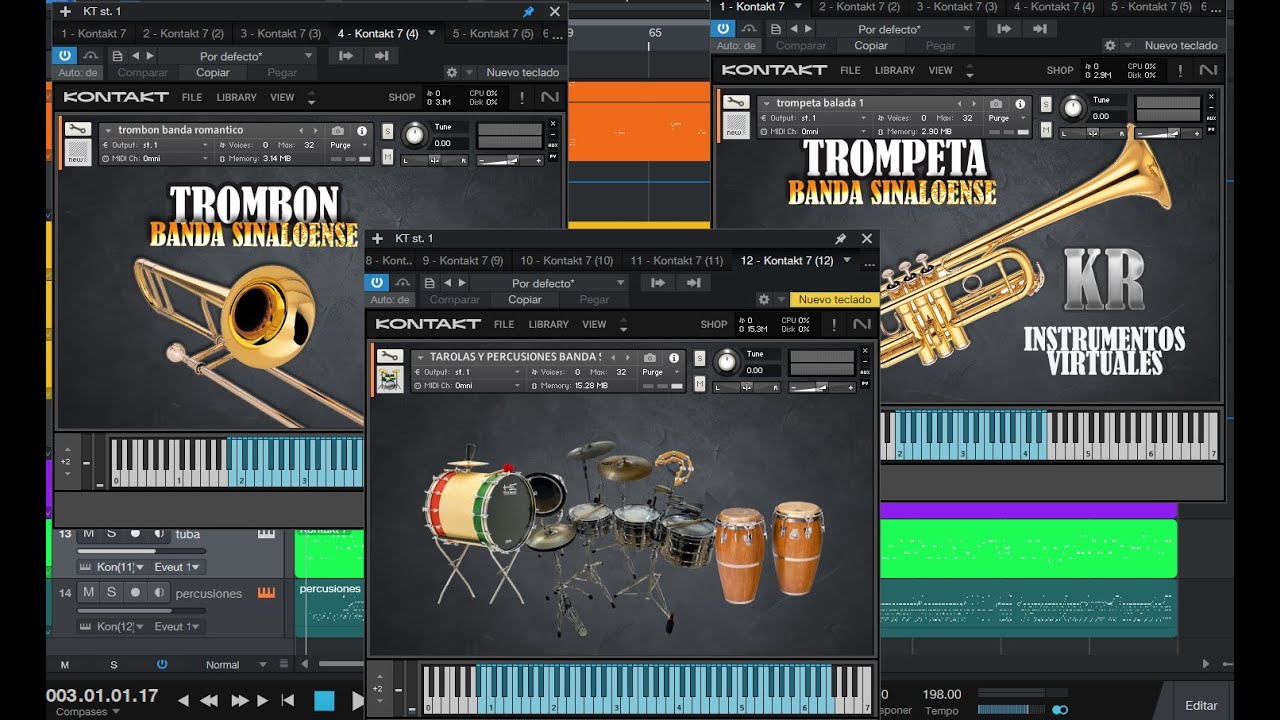Solo the tarolas Kontakt instrument
1280x720 pixels.
(x=699, y=358)
